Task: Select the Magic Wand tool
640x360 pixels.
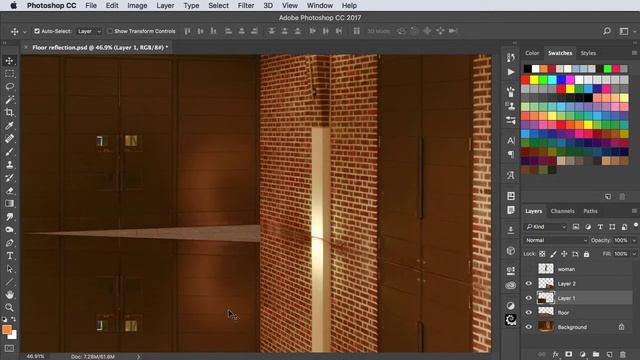Action: [9, 100]
